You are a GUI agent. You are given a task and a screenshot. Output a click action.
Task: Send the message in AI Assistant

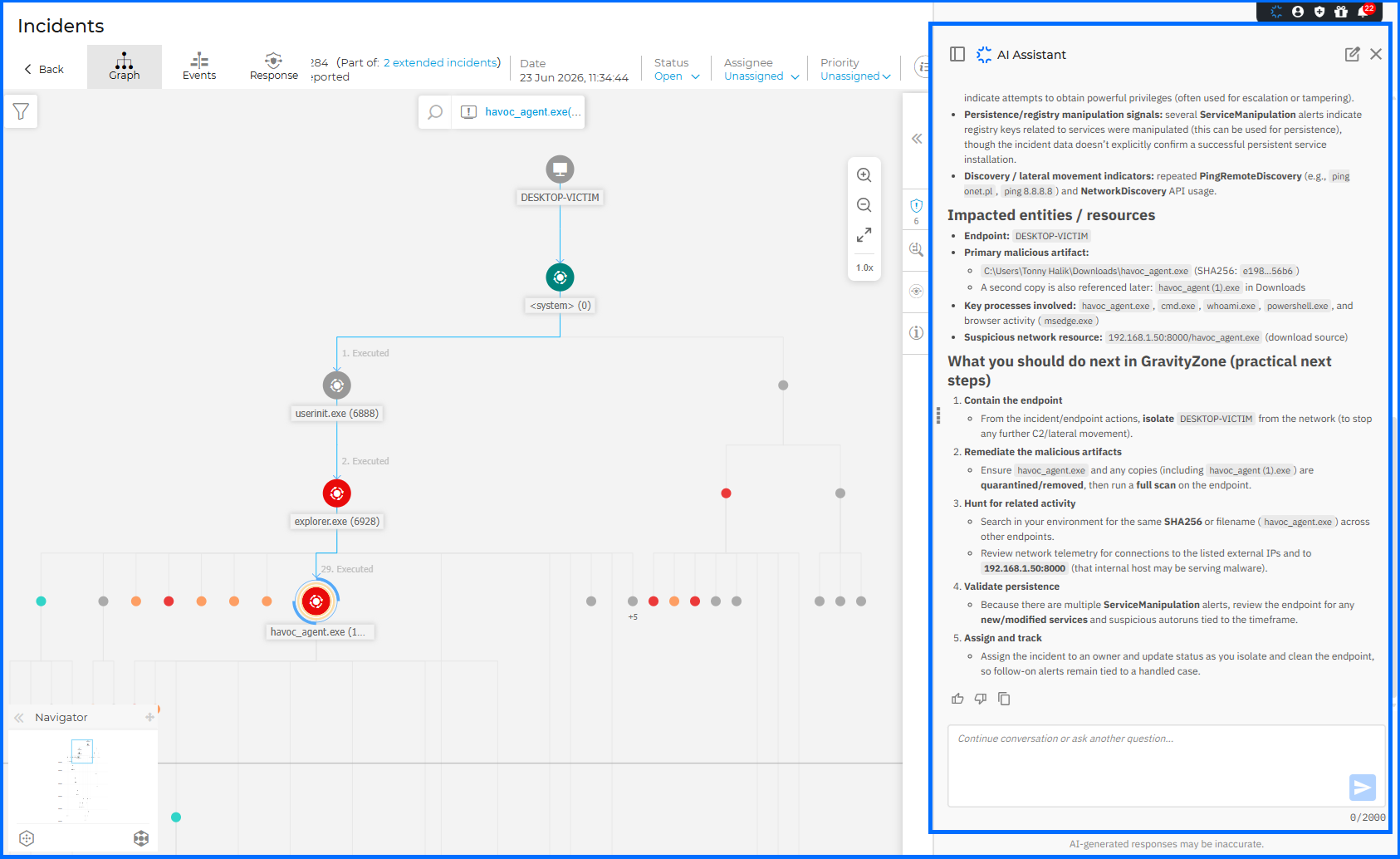pyautogui.click(x=1363, y=788)
